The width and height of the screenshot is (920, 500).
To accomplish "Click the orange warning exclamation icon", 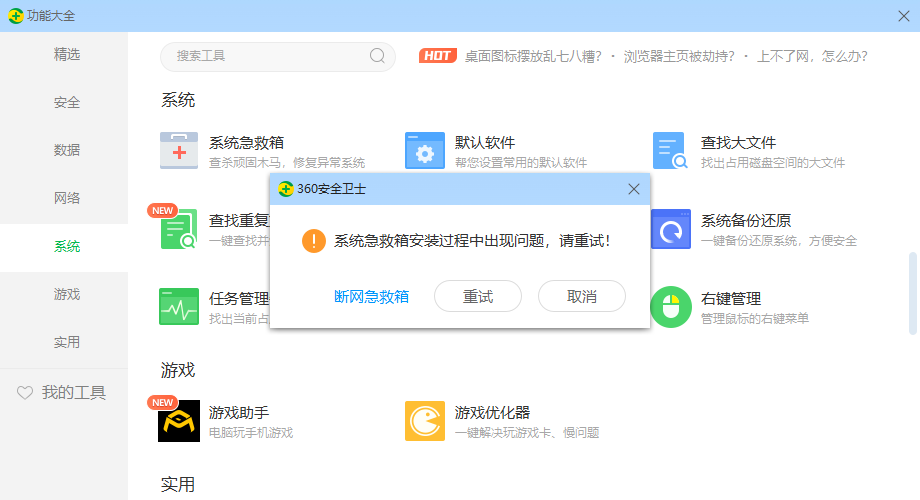I will coord(314,241).
